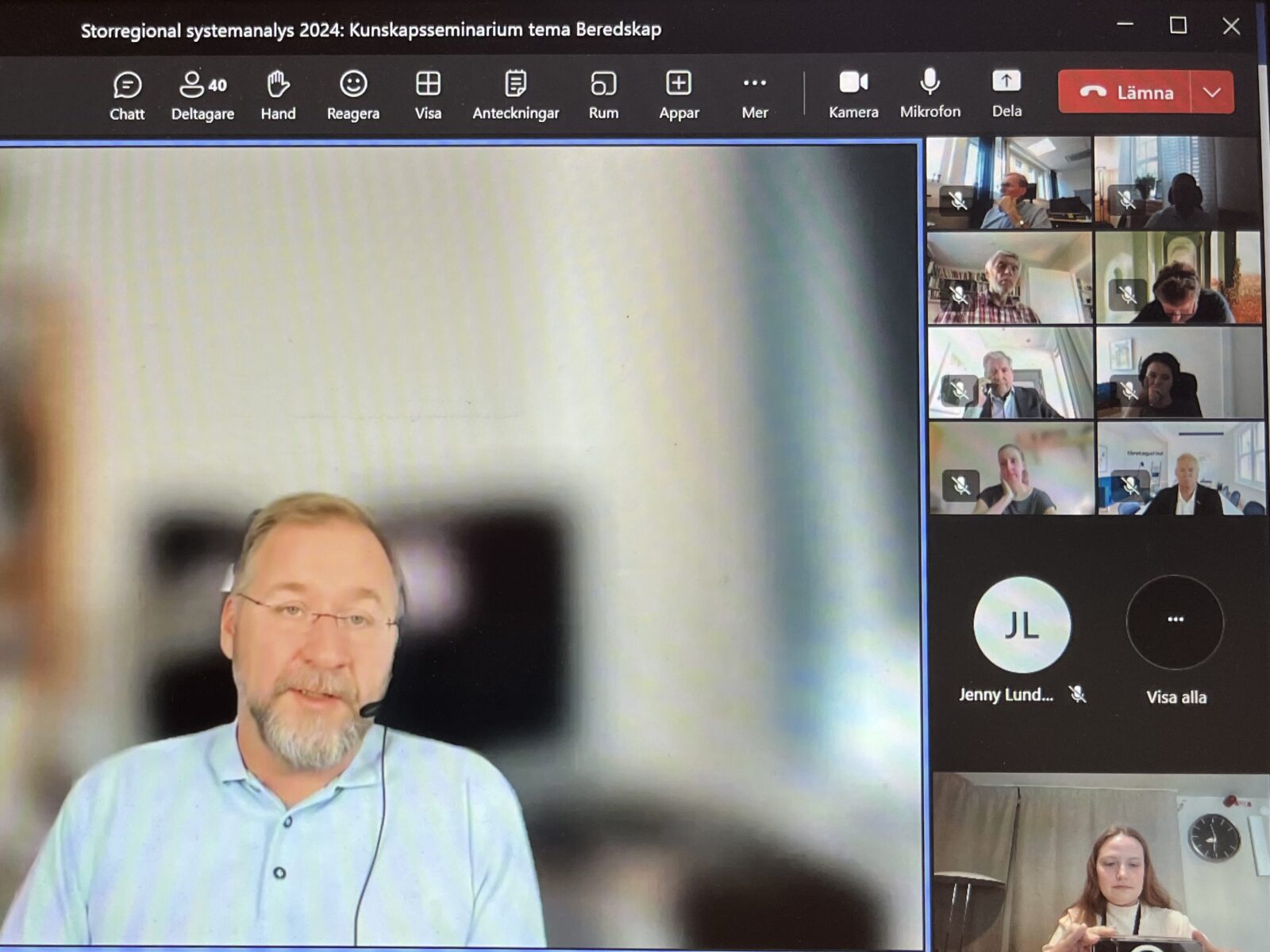This screenshot has width=1270, height=952.
Task: Expand the Mer more options menu
Action: [755, 95]
